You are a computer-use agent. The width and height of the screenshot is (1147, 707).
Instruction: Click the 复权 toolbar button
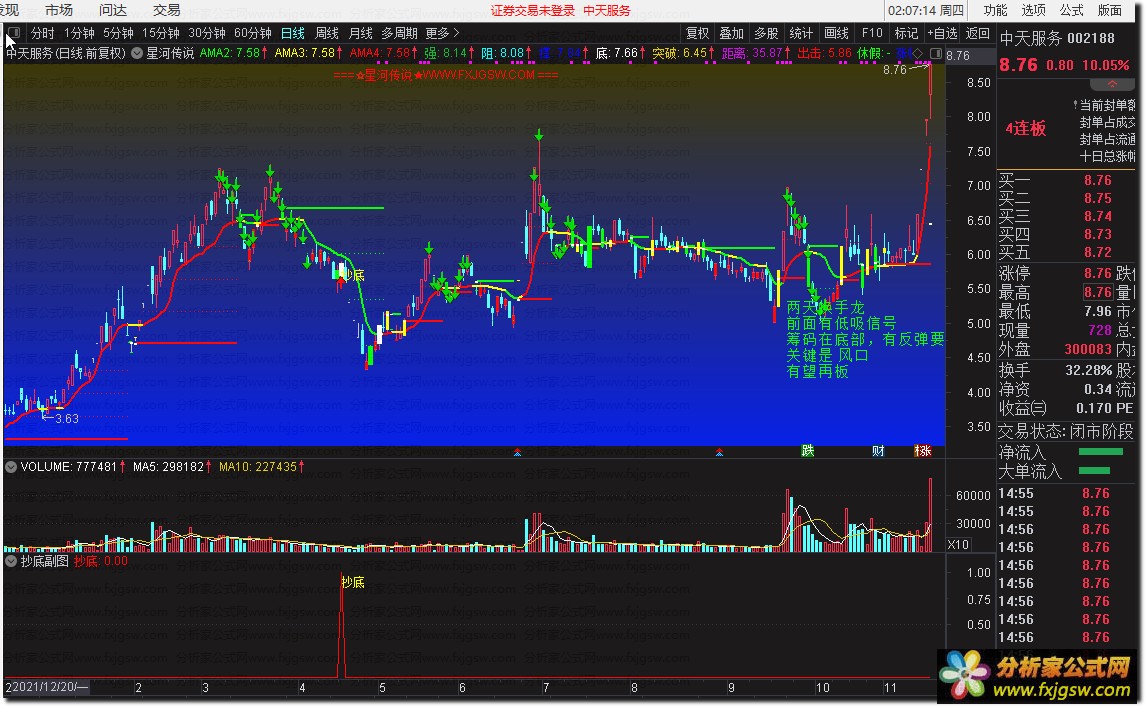coord(697,33)
